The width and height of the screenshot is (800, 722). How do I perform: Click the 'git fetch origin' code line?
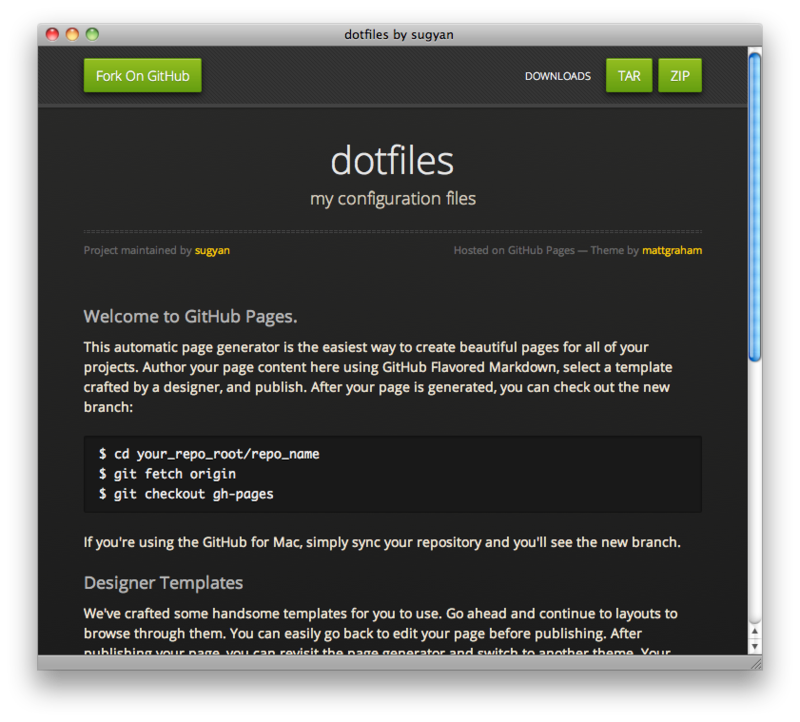click(x=167, y=474)
